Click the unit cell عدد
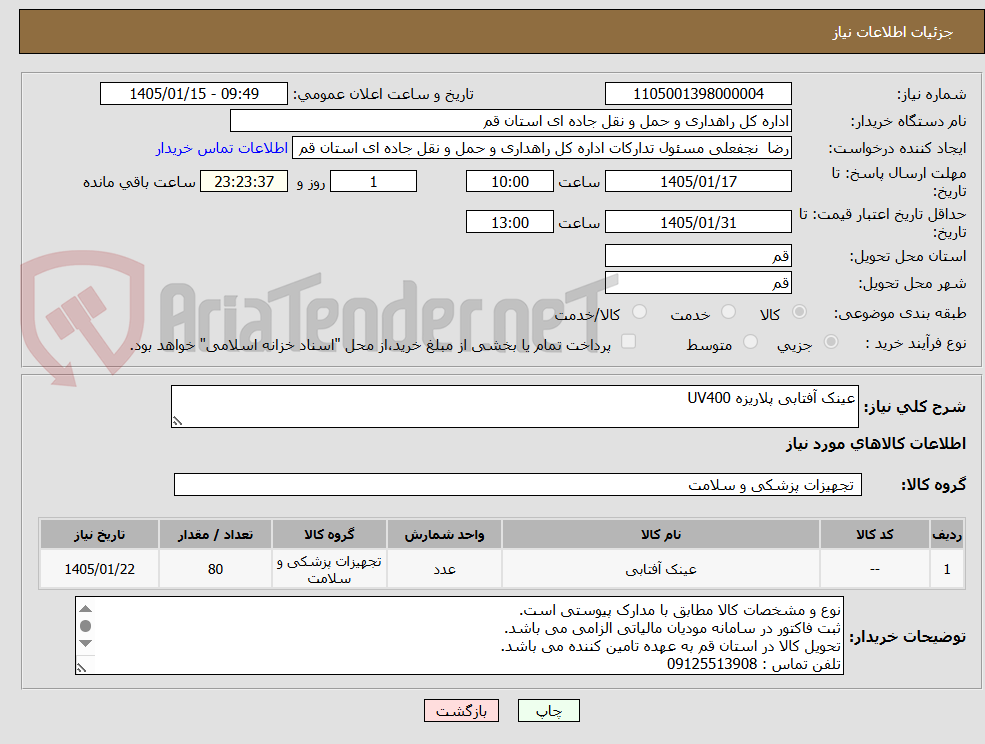Viewport: 985px width, 744px height. [444, 569]
